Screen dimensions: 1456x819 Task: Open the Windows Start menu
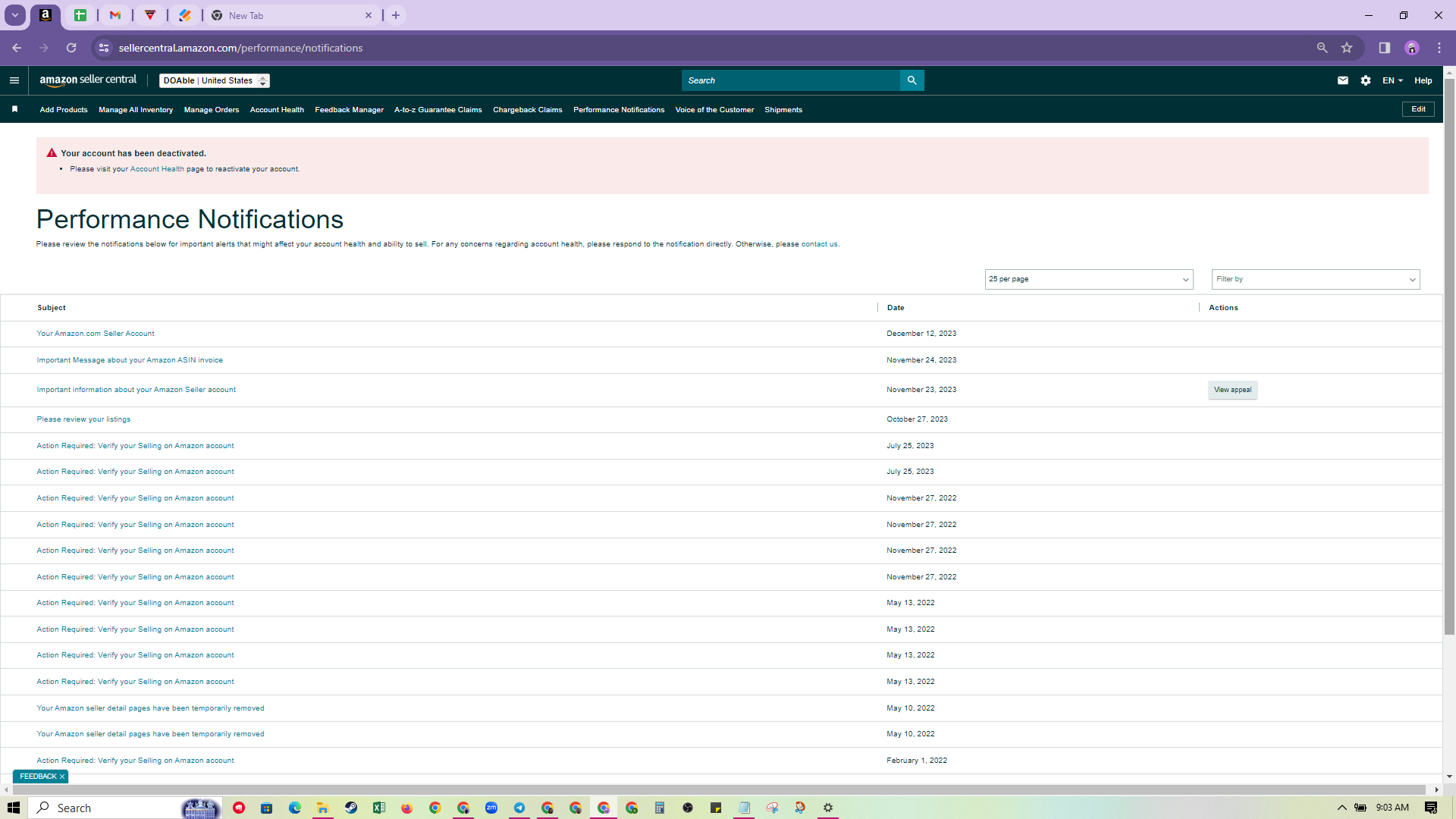(13, 808)
